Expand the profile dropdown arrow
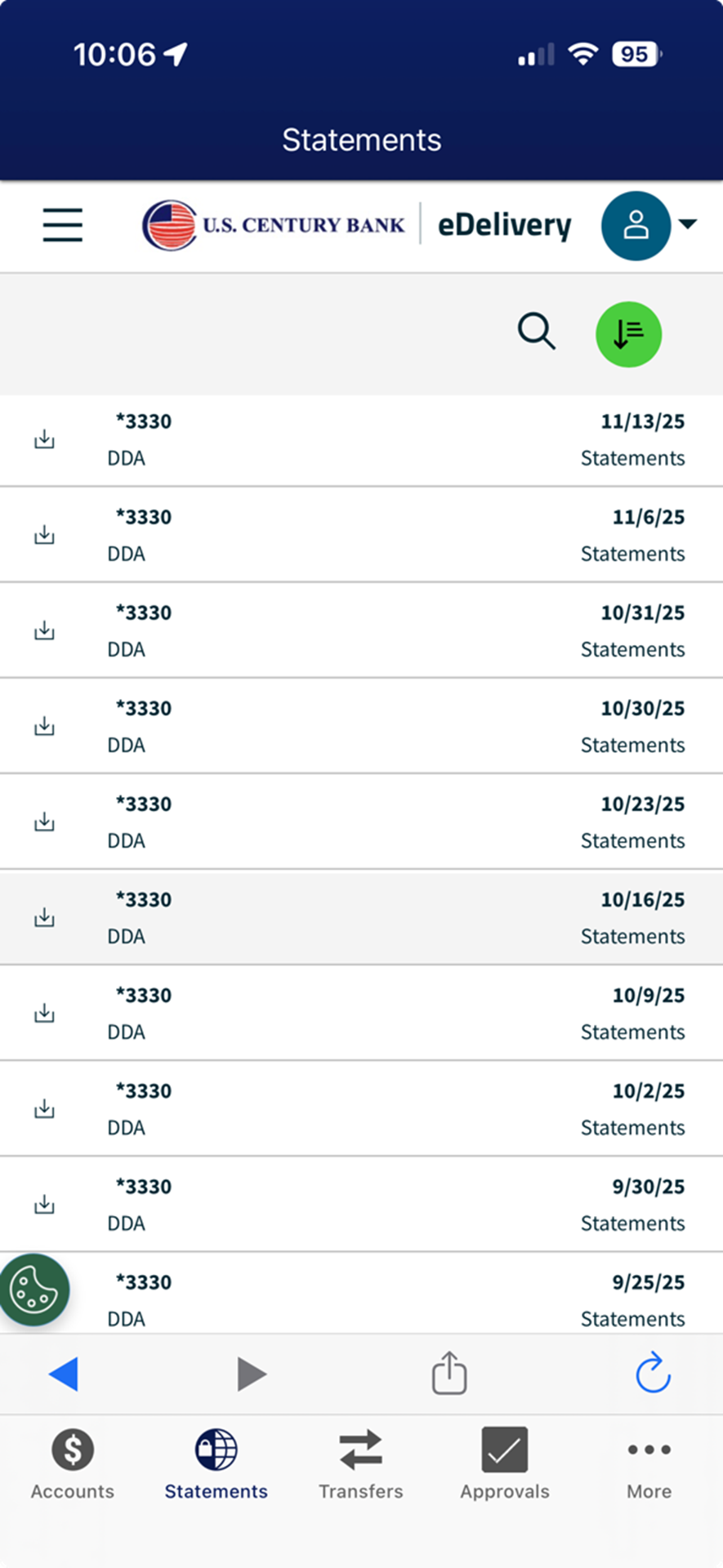Image resolution: width=723 pixels, height=1568 pixels. [x=688, y=224]
